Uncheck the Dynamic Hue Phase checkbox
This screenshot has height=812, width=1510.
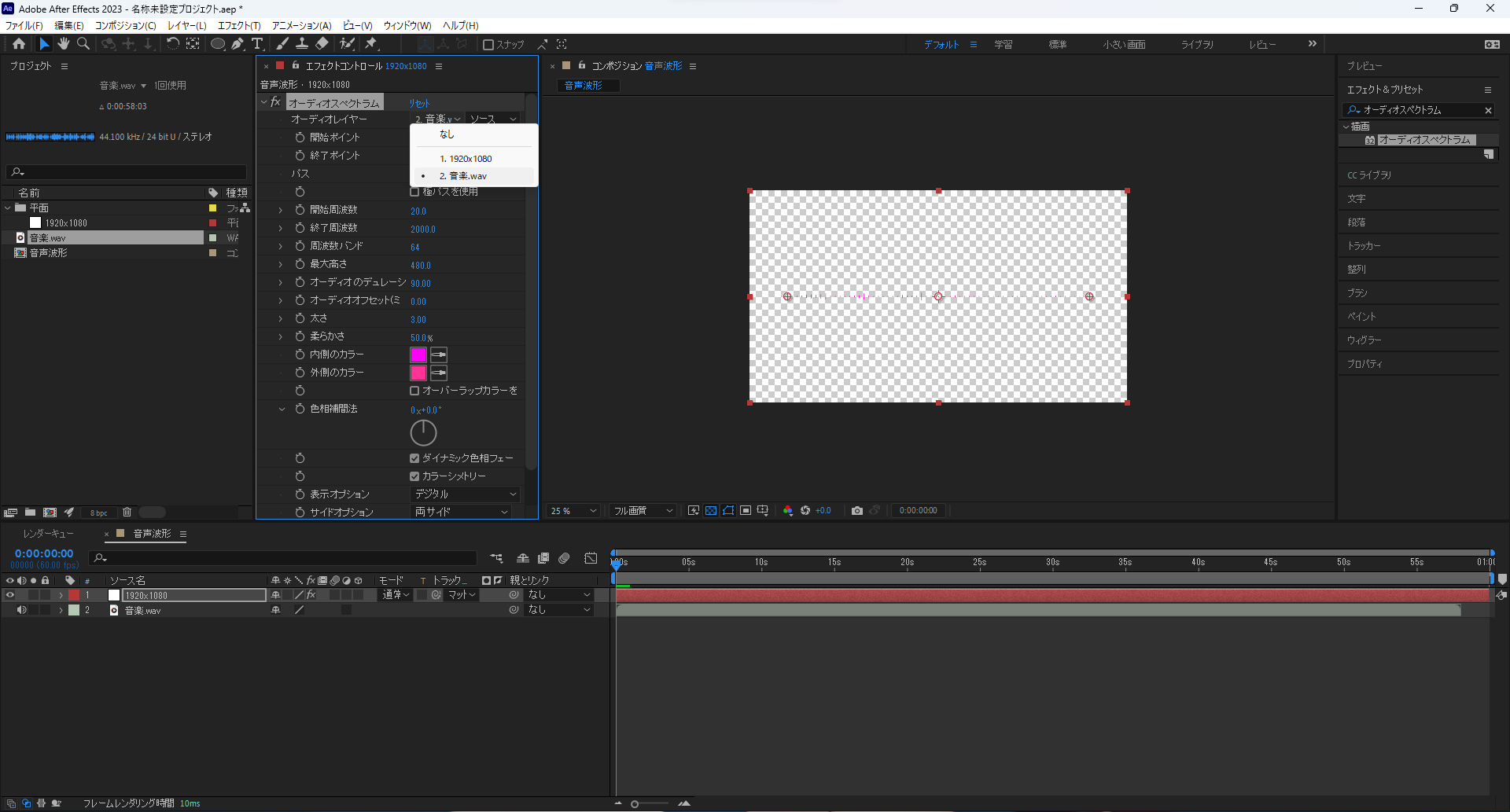414,458
